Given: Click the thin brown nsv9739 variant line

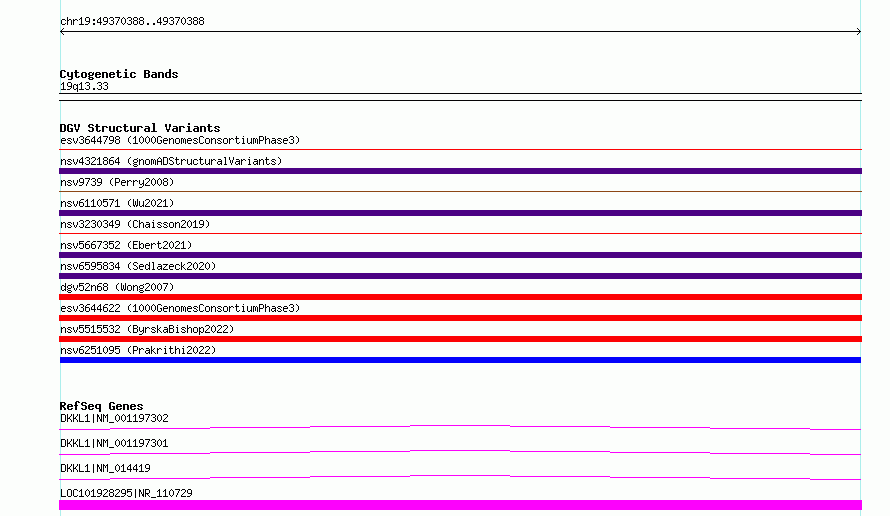Looking at the screenshot, I should (x=460, y=192).
